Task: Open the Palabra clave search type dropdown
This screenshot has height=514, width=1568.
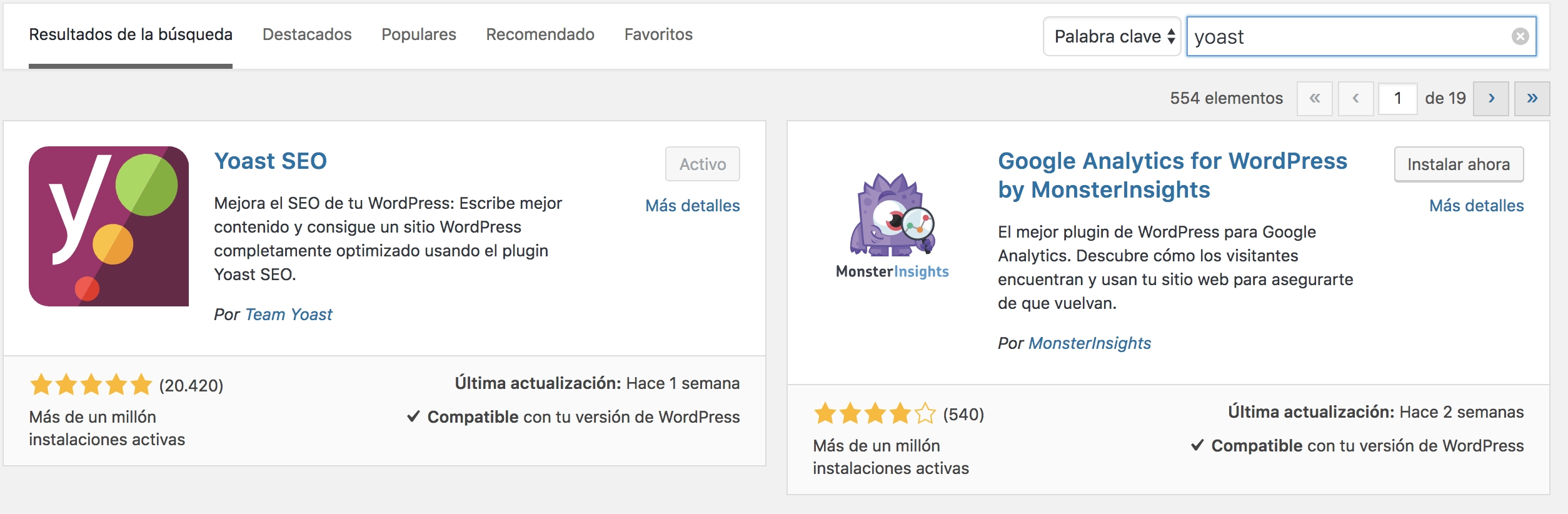Action: [x=1112, y=36]
